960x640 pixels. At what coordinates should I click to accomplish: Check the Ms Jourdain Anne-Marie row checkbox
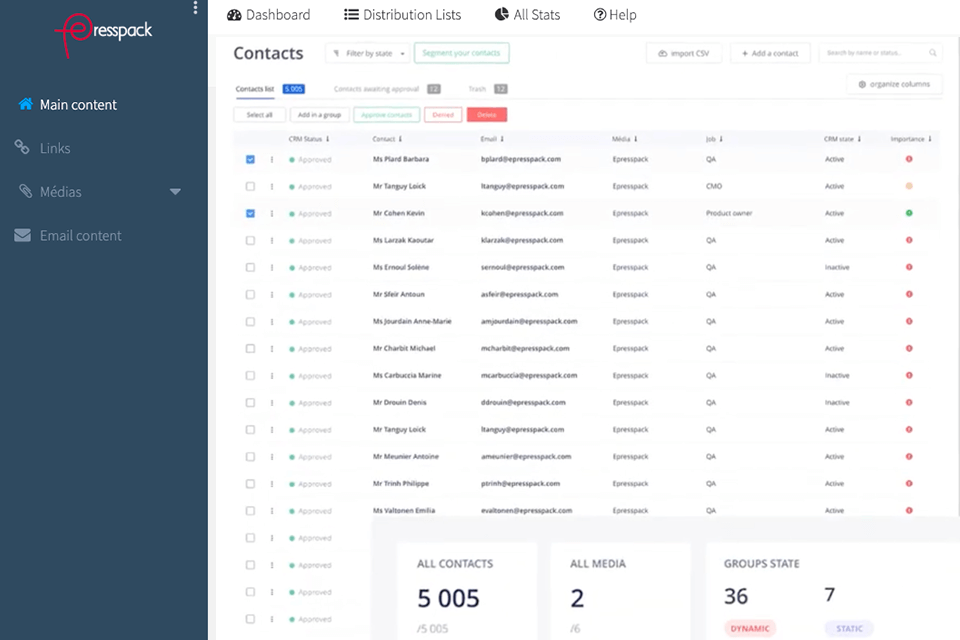(250, 322)
